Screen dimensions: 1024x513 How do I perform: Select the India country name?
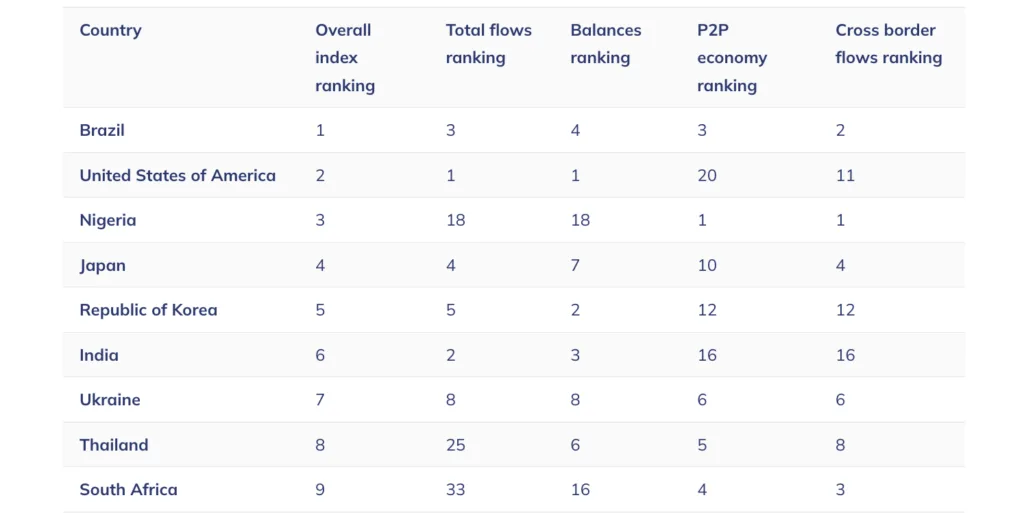pyautogui.click(x=99, y=355)
